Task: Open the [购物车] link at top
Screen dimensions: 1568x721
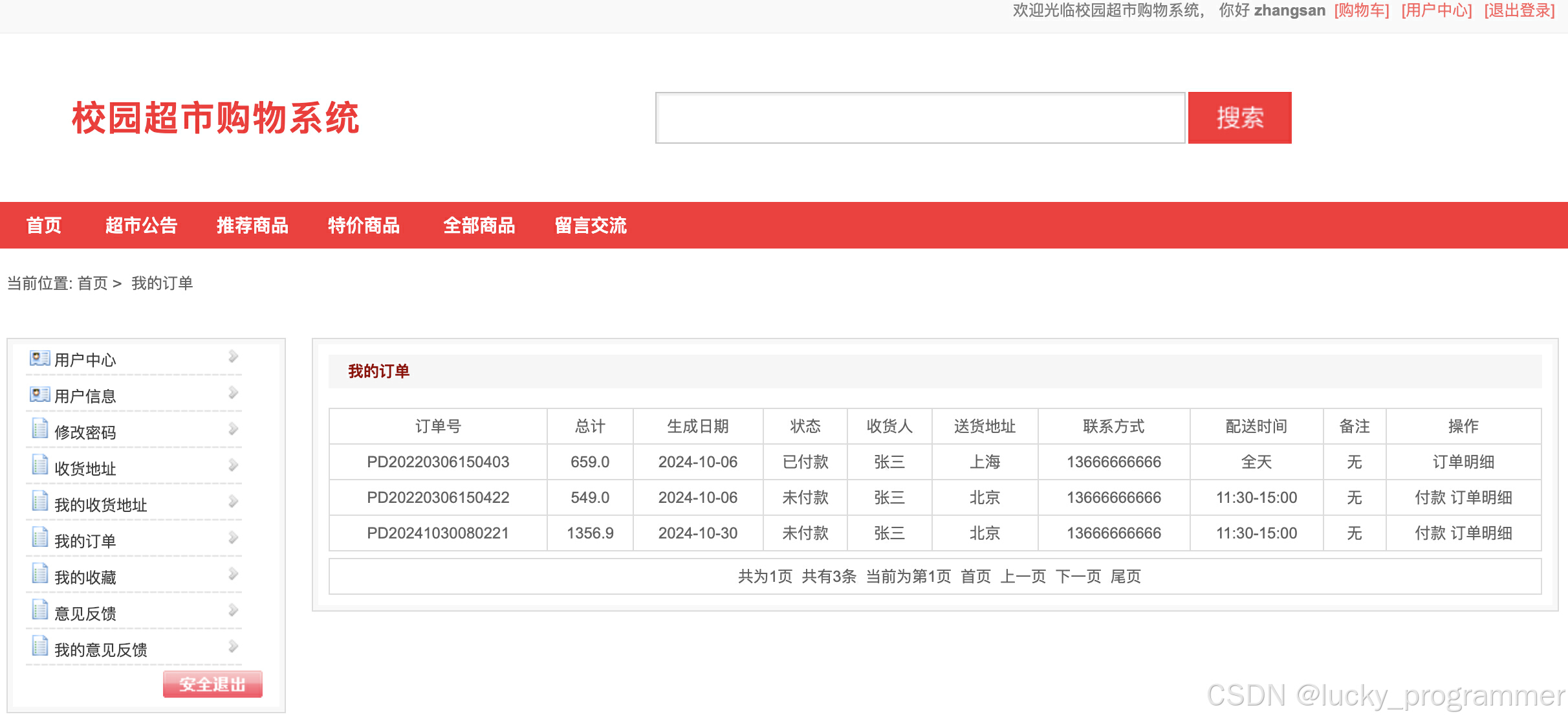Action: pos(1362,11)
